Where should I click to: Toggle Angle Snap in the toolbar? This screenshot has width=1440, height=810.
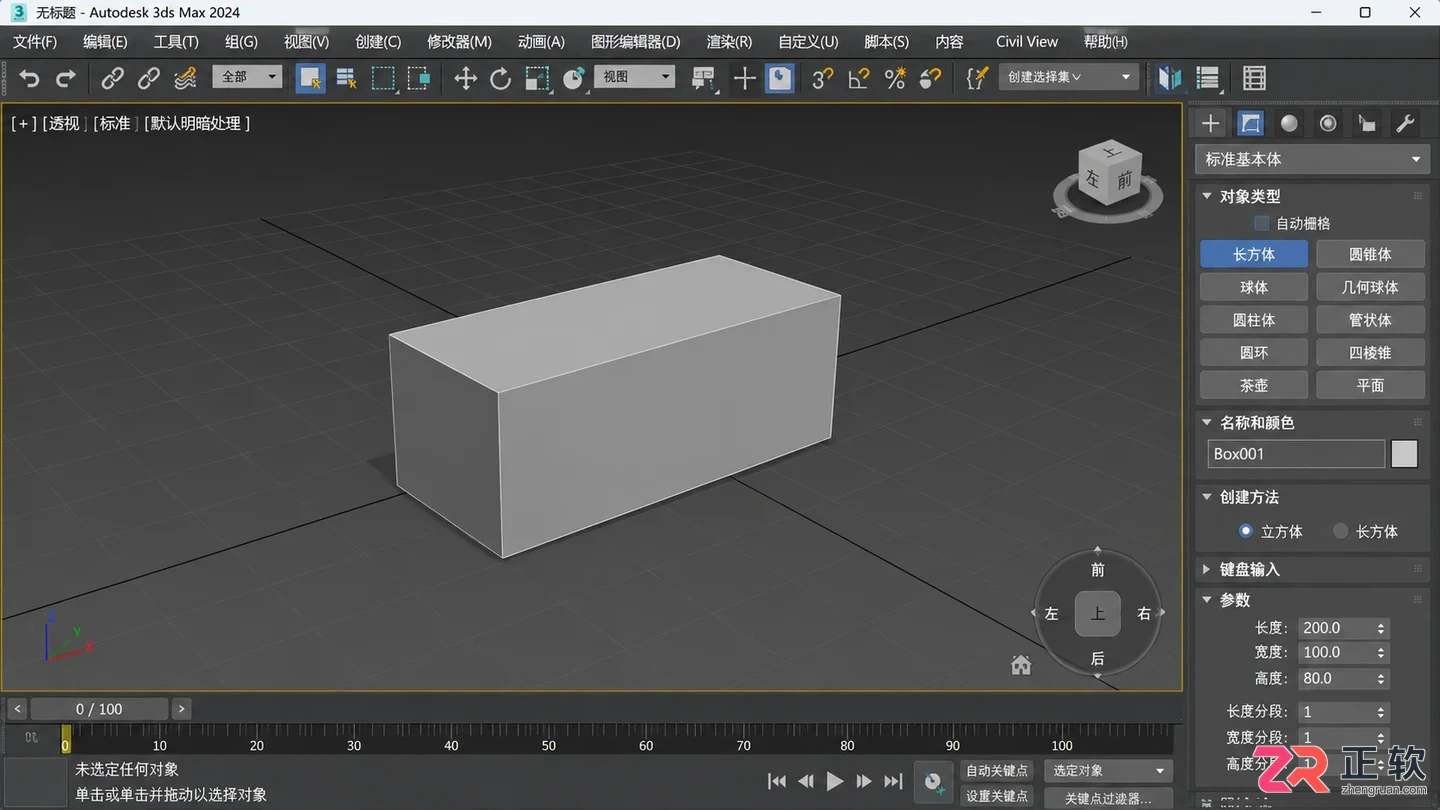click(x=859, y=78)
